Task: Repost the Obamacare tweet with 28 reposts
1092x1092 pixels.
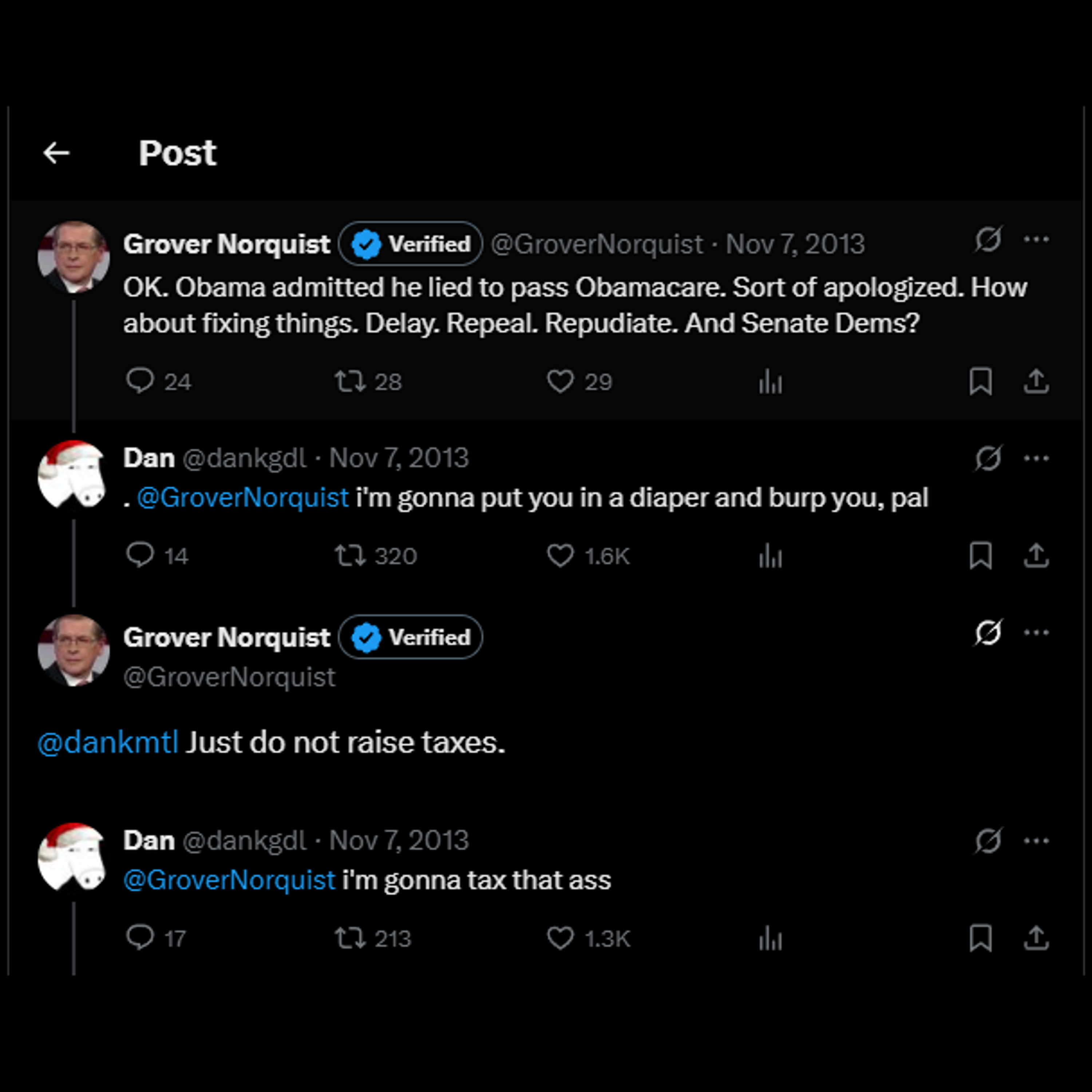Action: (351, 381)
